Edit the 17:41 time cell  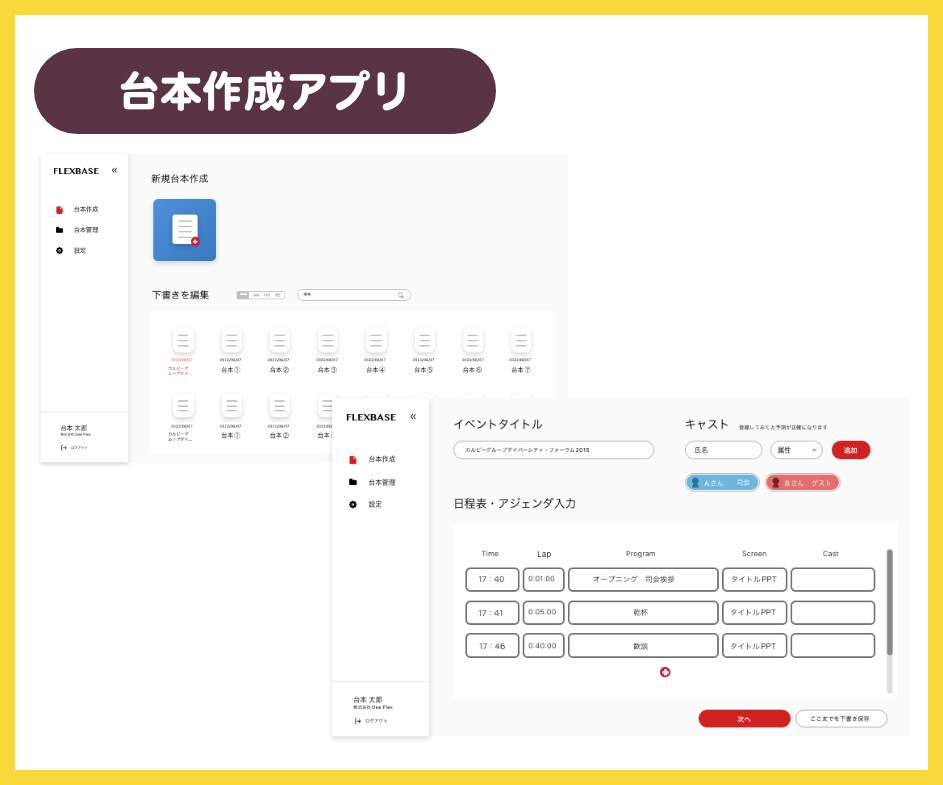click(492, 612)
